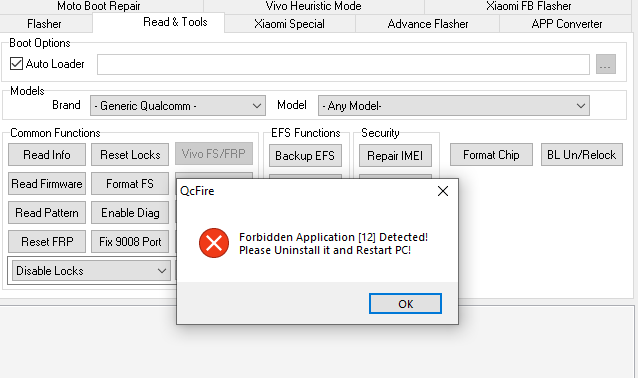Go to the APP Converter tab

point(566,24)
